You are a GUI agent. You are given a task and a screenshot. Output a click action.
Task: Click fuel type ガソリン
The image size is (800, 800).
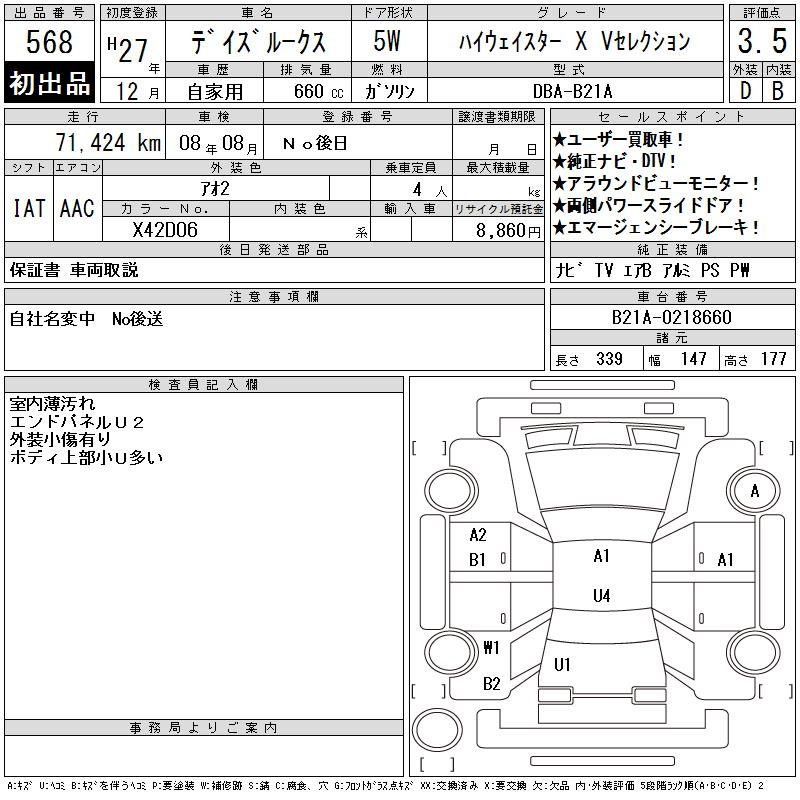click(x=389, y=92)
